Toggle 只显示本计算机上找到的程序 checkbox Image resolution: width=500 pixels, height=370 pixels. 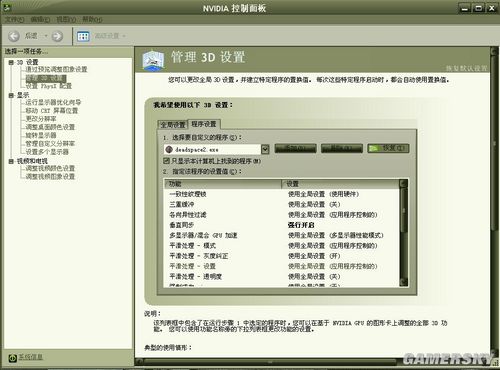point(166,161)
